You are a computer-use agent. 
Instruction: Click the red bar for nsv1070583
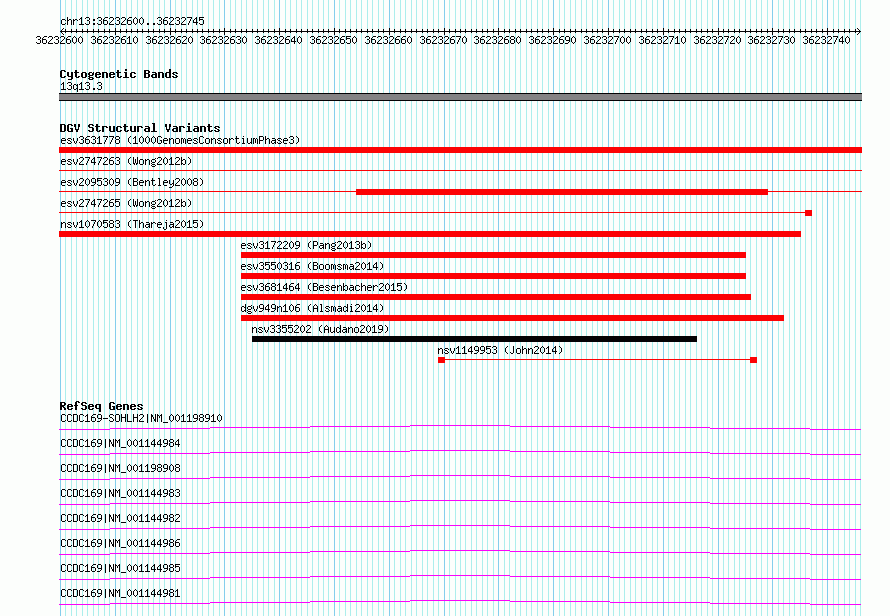pos(430,234)
